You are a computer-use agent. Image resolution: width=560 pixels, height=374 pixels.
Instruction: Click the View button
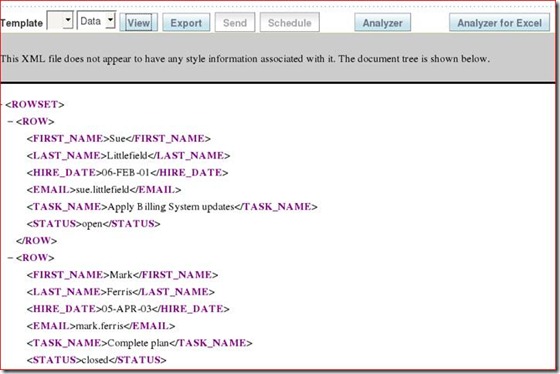pyautogui.click(x=139, y=23)
